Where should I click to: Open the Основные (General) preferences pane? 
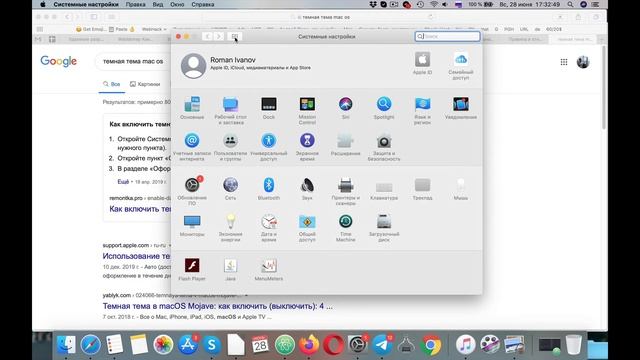tap(192, 108)
